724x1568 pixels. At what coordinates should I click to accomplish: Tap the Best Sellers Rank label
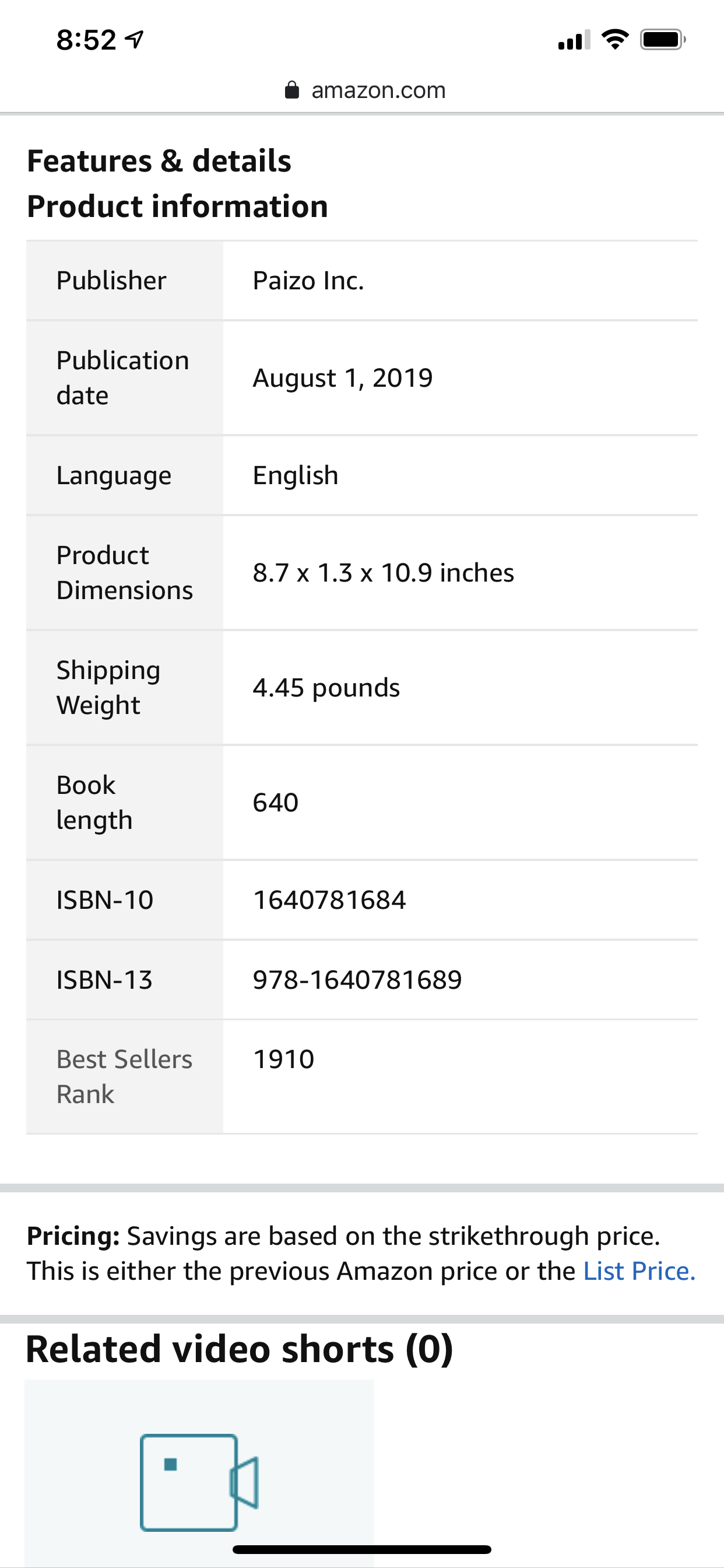(x=124, y=1076)
